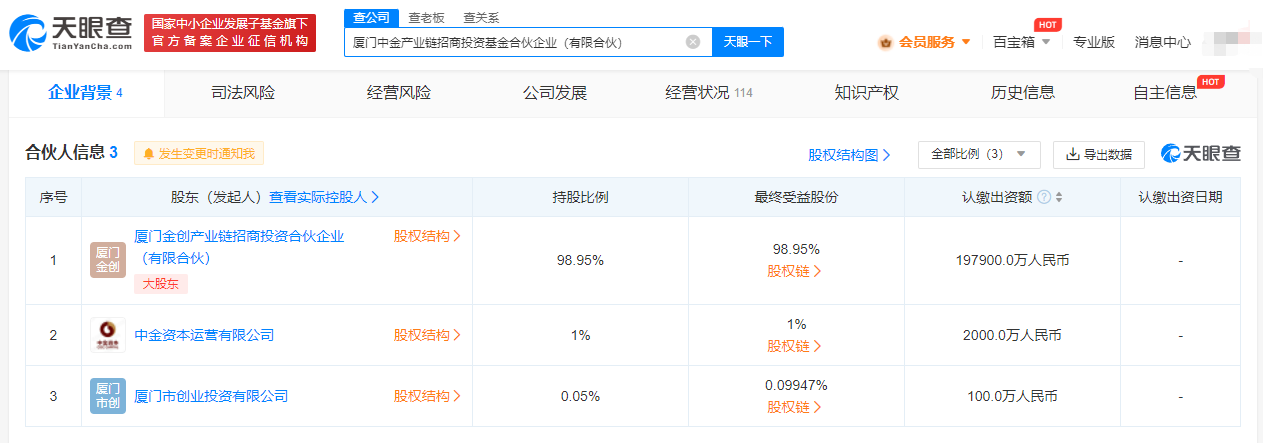Open 股权结构 for 中金资本运营有限公司
Screen dimensions: 1263x443
(427, 335)
